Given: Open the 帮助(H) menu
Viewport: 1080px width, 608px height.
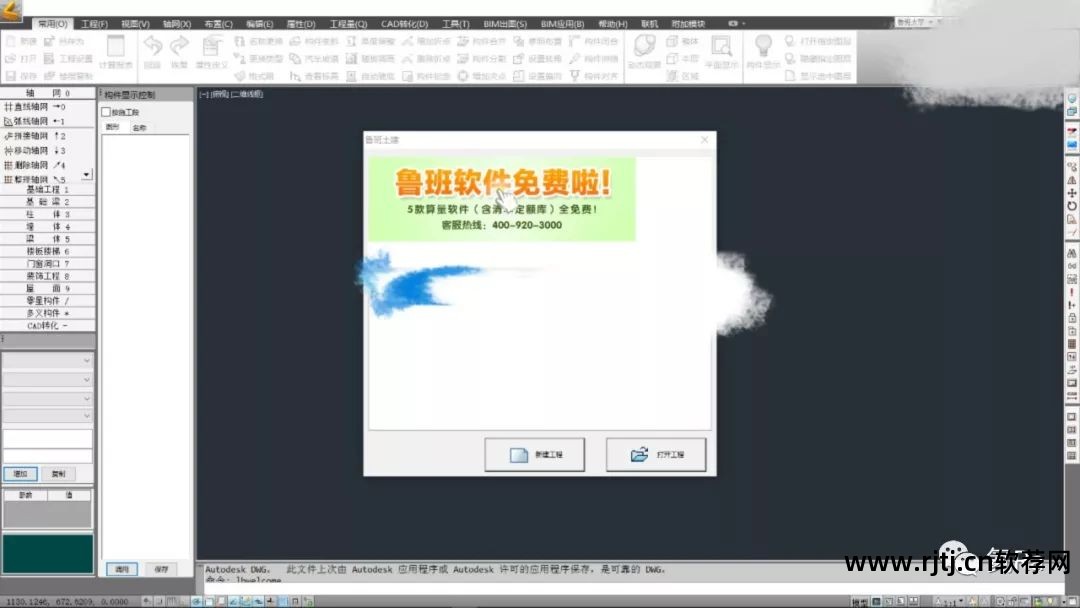Looking at the screenshot, I should tap(612, 23).
